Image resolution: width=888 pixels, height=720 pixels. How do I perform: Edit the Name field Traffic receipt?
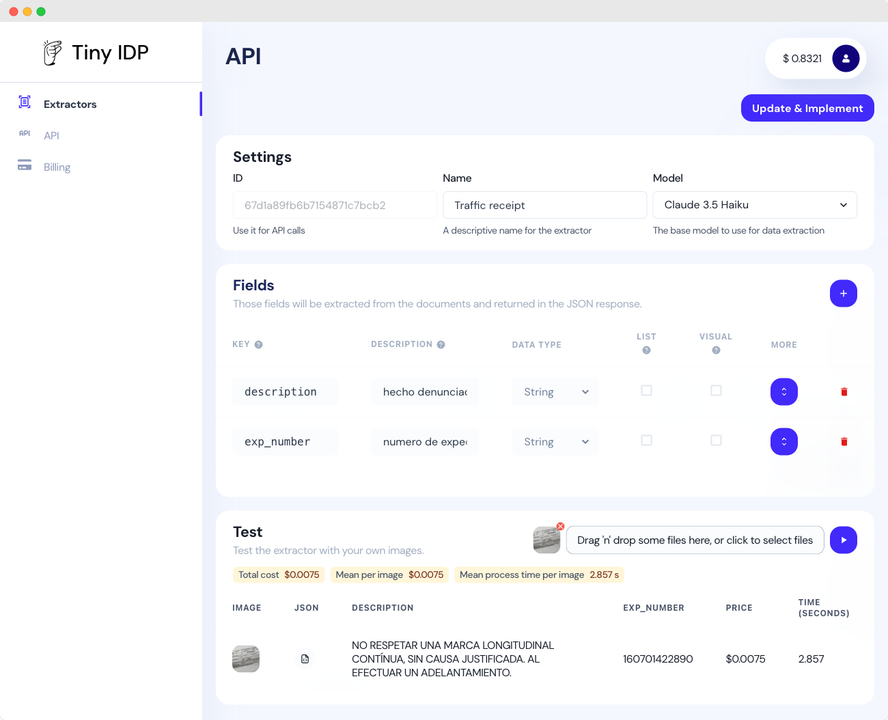point(544,205)
